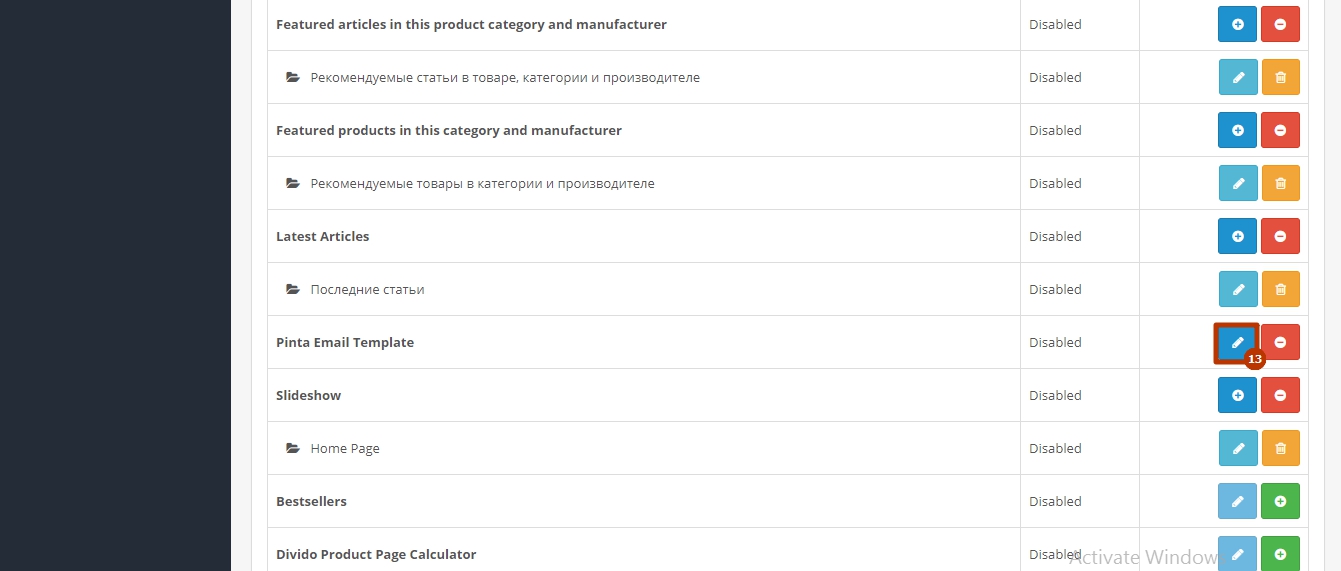1341x571 pixels.
Task: Uninstall Pinta Email Template module
Action: point(1280,342)
